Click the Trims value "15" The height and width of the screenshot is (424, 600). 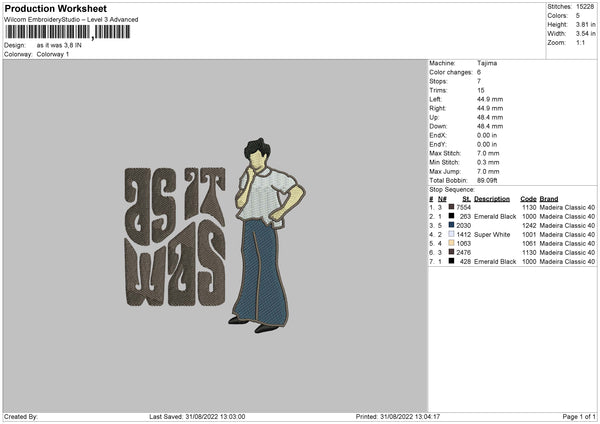pyautogui.click(x=481, y=90)
